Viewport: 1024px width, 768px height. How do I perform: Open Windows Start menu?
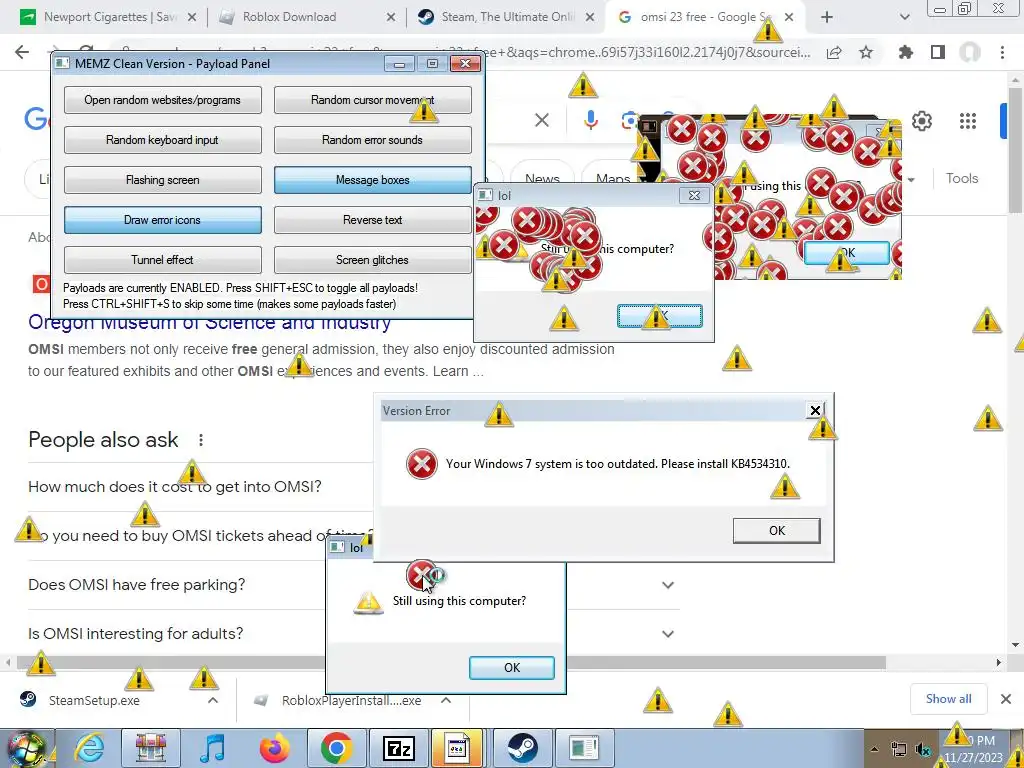pos(26,748)
